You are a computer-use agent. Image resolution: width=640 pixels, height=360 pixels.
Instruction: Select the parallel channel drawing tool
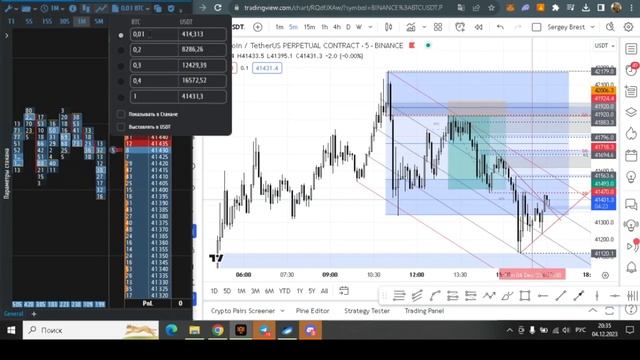coord(417,296)
